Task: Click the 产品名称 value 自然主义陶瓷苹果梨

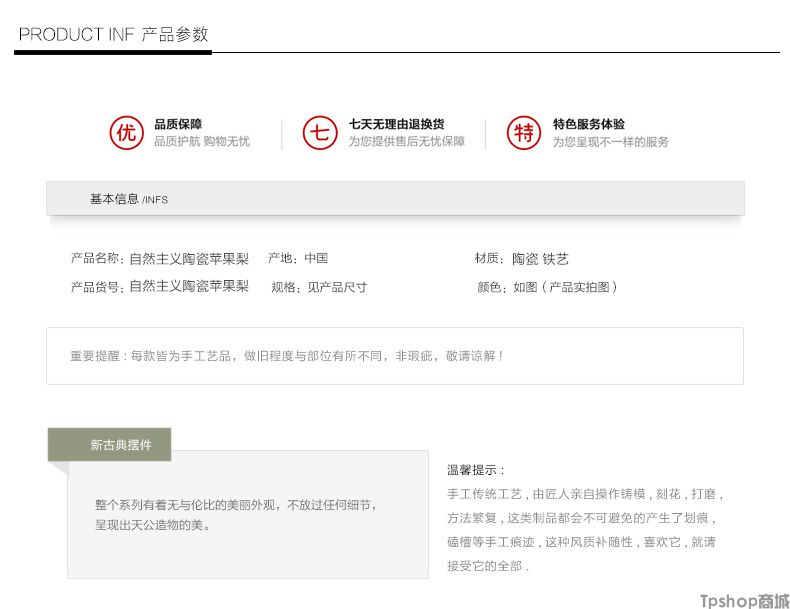Action: click(189, 258)
